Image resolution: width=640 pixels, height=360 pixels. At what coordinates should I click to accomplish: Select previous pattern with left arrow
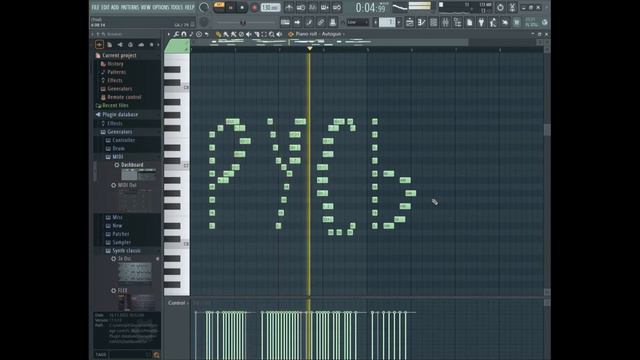point(376,22)
